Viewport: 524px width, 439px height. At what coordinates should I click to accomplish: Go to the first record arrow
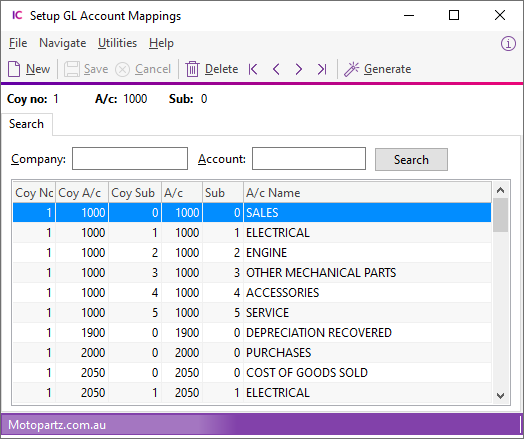[x=253, y=69]
